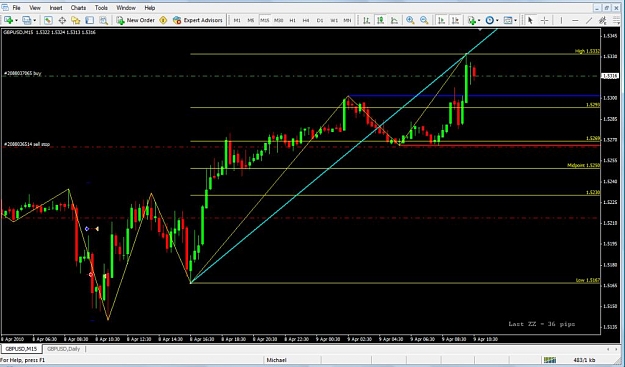Toggle the Expert Advisors button
This screenshot has width=625, height=367.
(198, 20)
